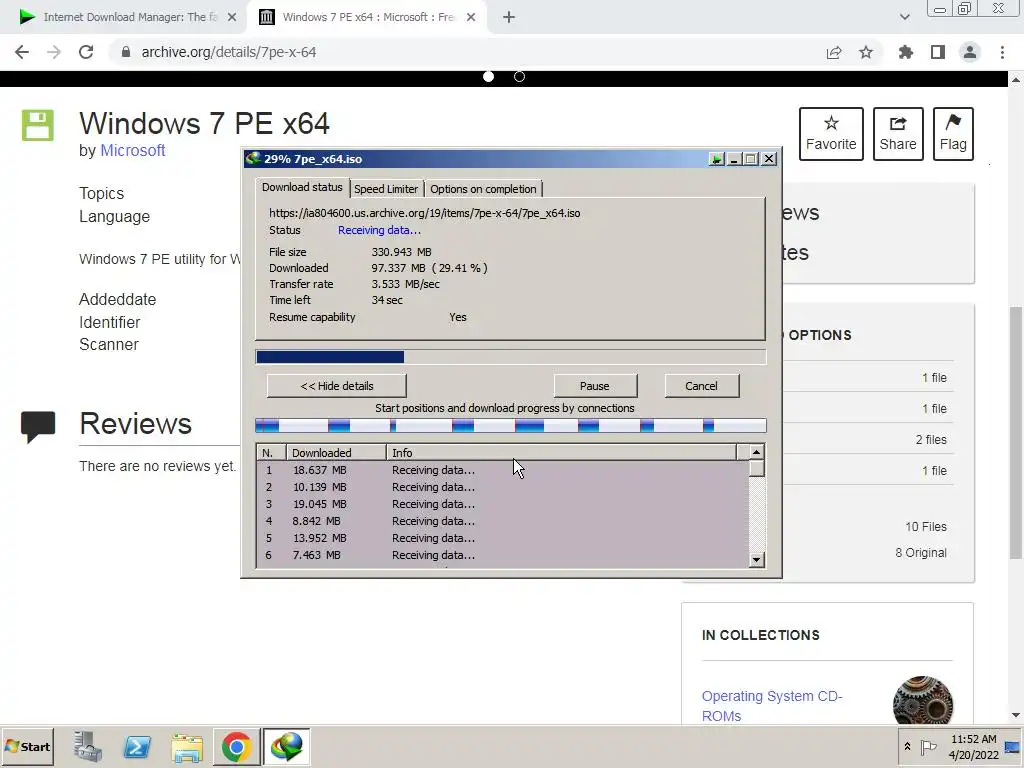This screenshot has width=1024, height=768.
Task: Click the page vertical scrollbar thumb
Action: pyautogui.click(x=1016, y=432)
